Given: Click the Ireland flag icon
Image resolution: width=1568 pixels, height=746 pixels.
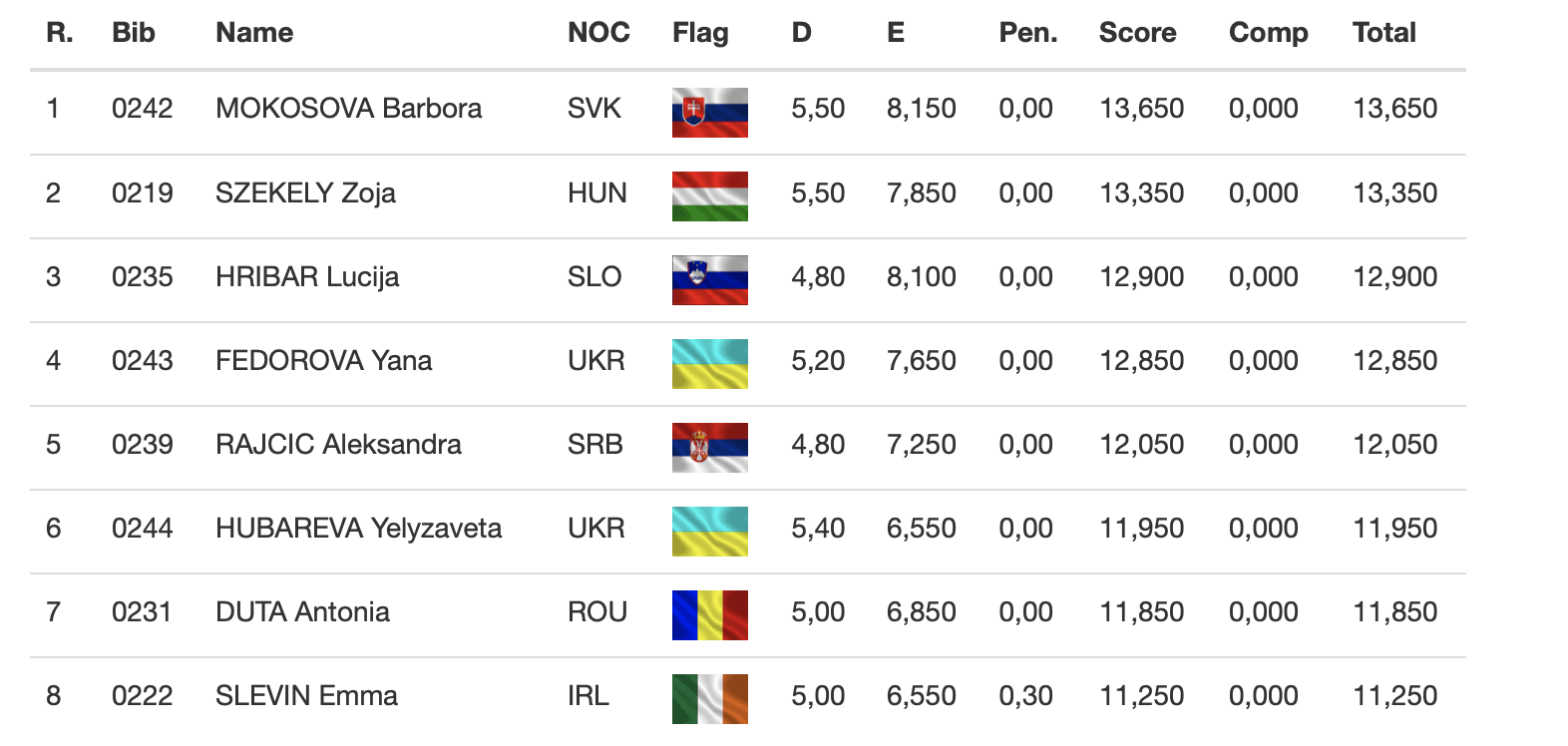Looking at the screenshot, I should [x=709, y=698].
